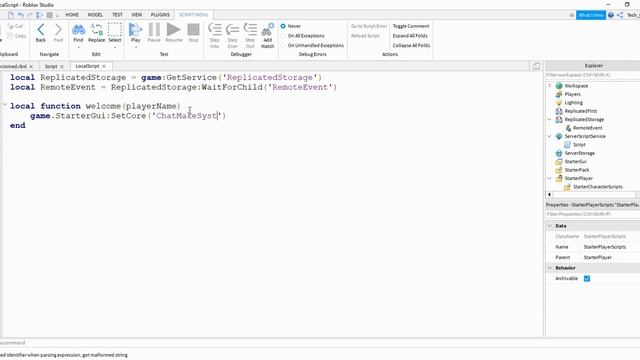
Task: Select On Unhandled Exceptions option
Action: pos(283,45)
